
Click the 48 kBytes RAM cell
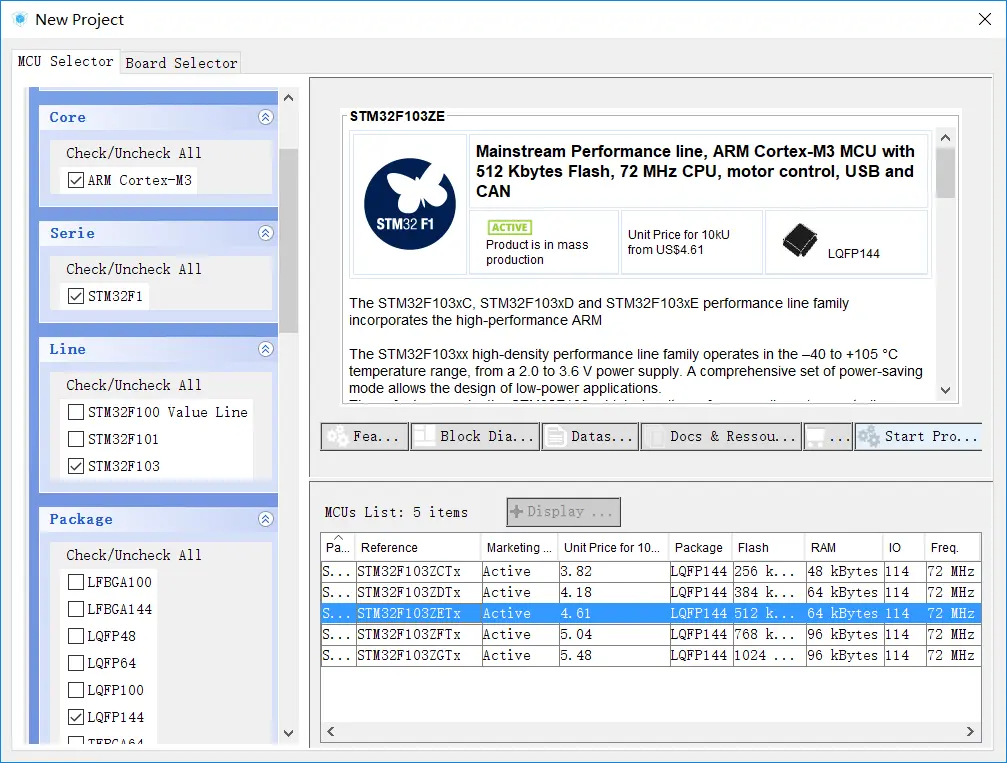coord(844,571)
